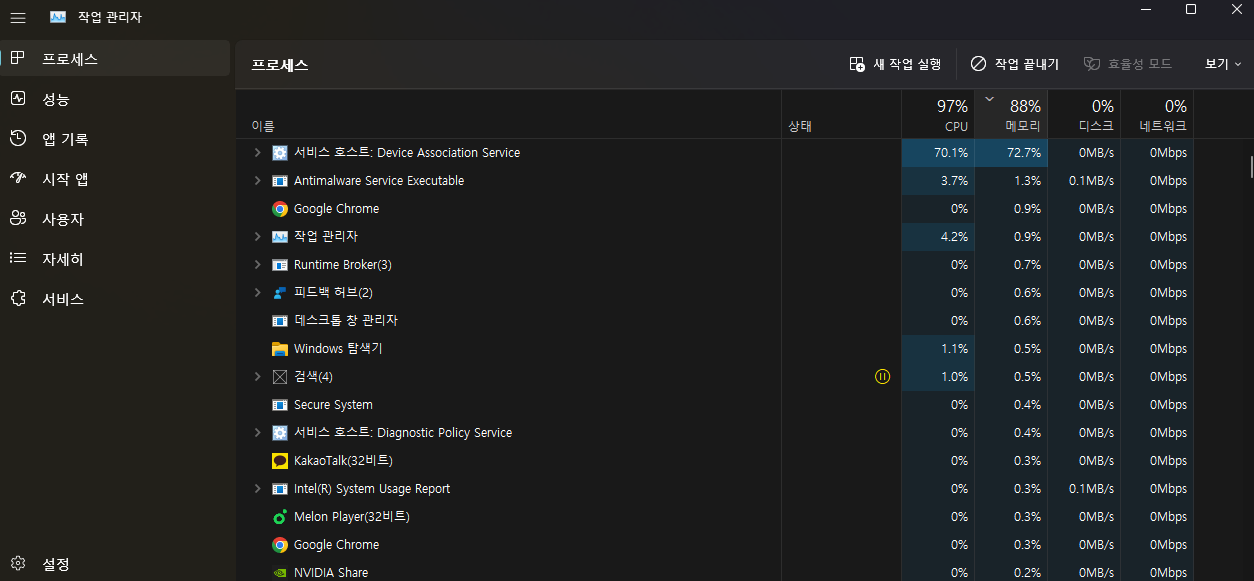Expand the 작업 관리자 process row
This screenshot has width=1254, height=581.
point(257,237)
